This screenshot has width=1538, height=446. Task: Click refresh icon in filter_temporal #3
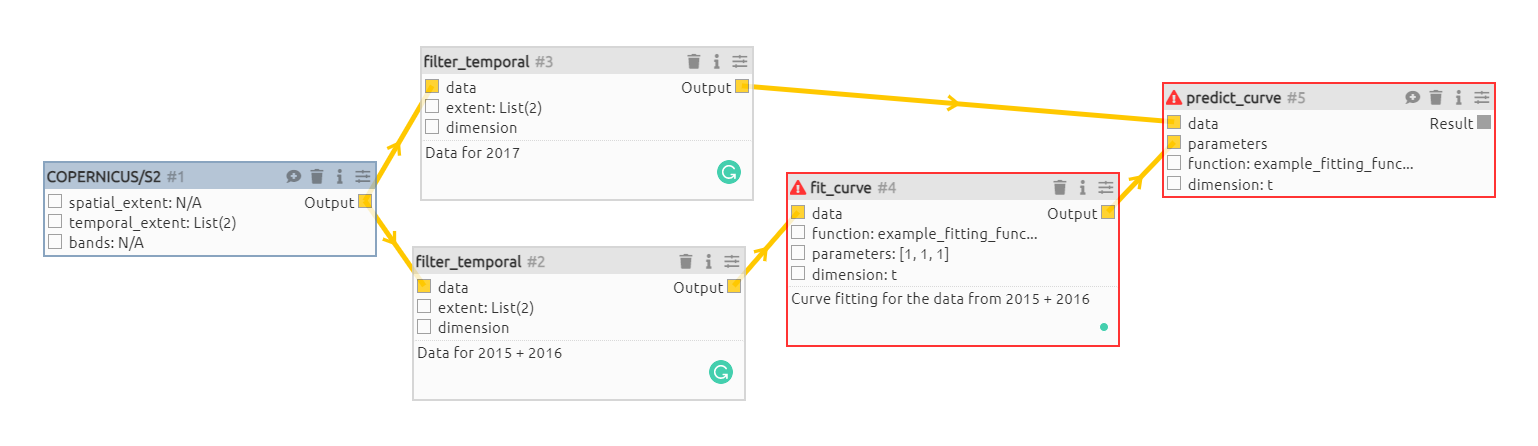[728, 172]
